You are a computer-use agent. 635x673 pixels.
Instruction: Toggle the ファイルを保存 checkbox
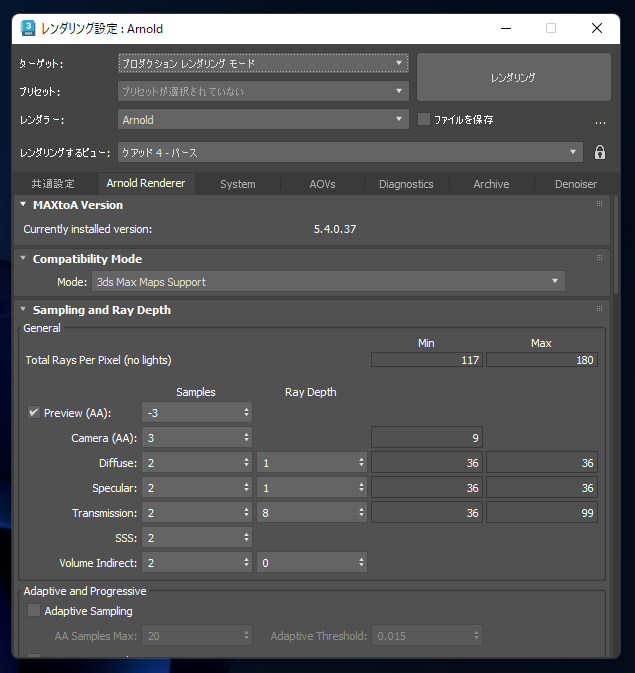tap(424, 119)
